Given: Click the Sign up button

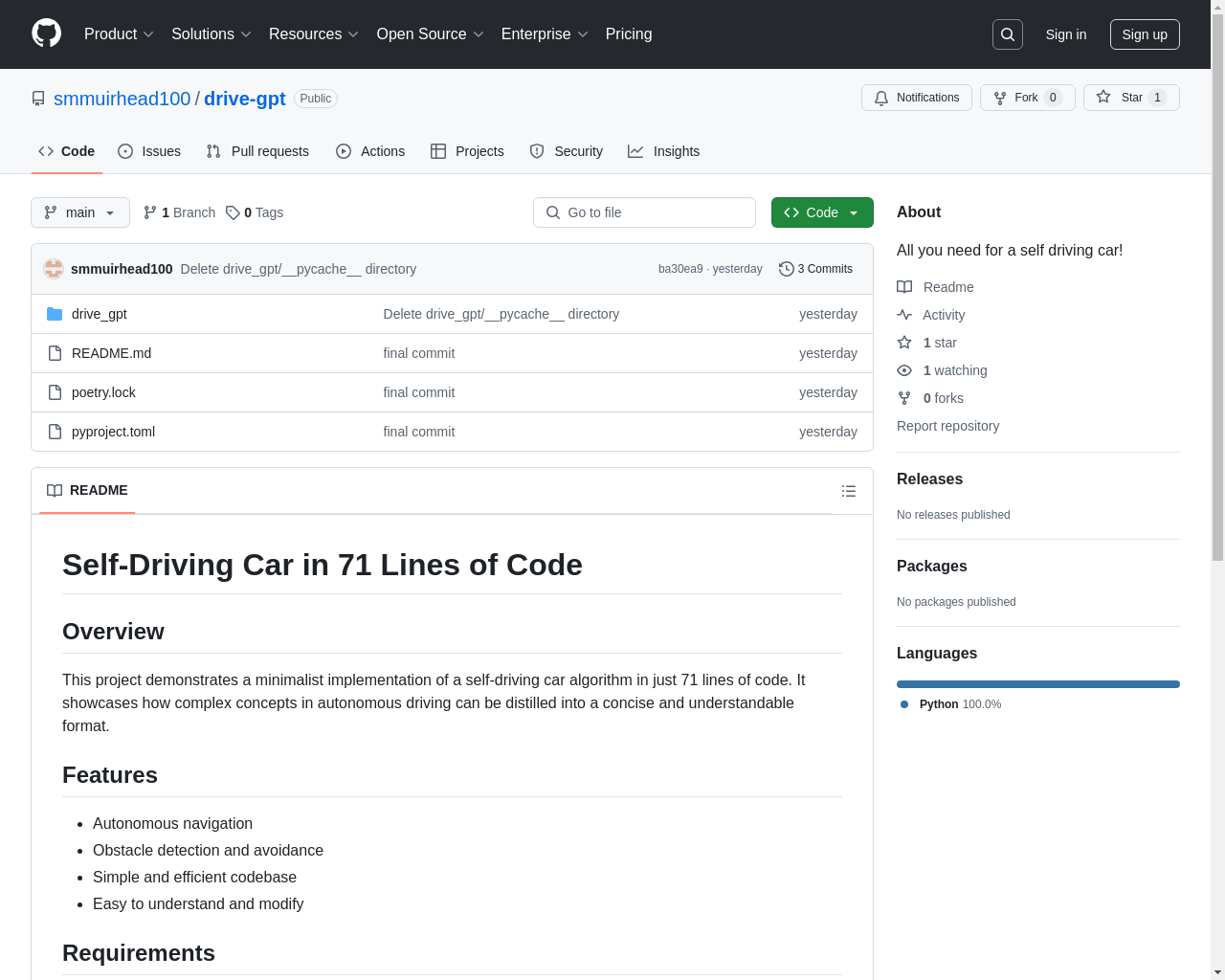Looking at the screenshot, I should tap(1145, 34).
